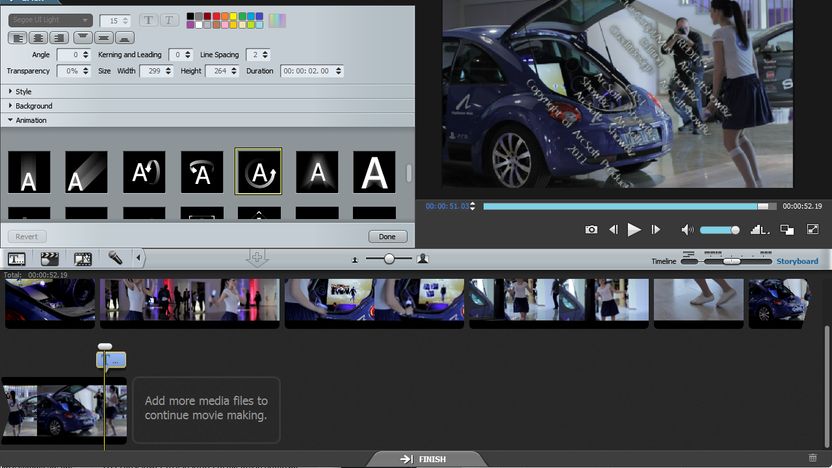This screenshot has width=832, height=468.
Task: Open the font name dropdown
Action: pyautogui.click(x=50, y=20)
